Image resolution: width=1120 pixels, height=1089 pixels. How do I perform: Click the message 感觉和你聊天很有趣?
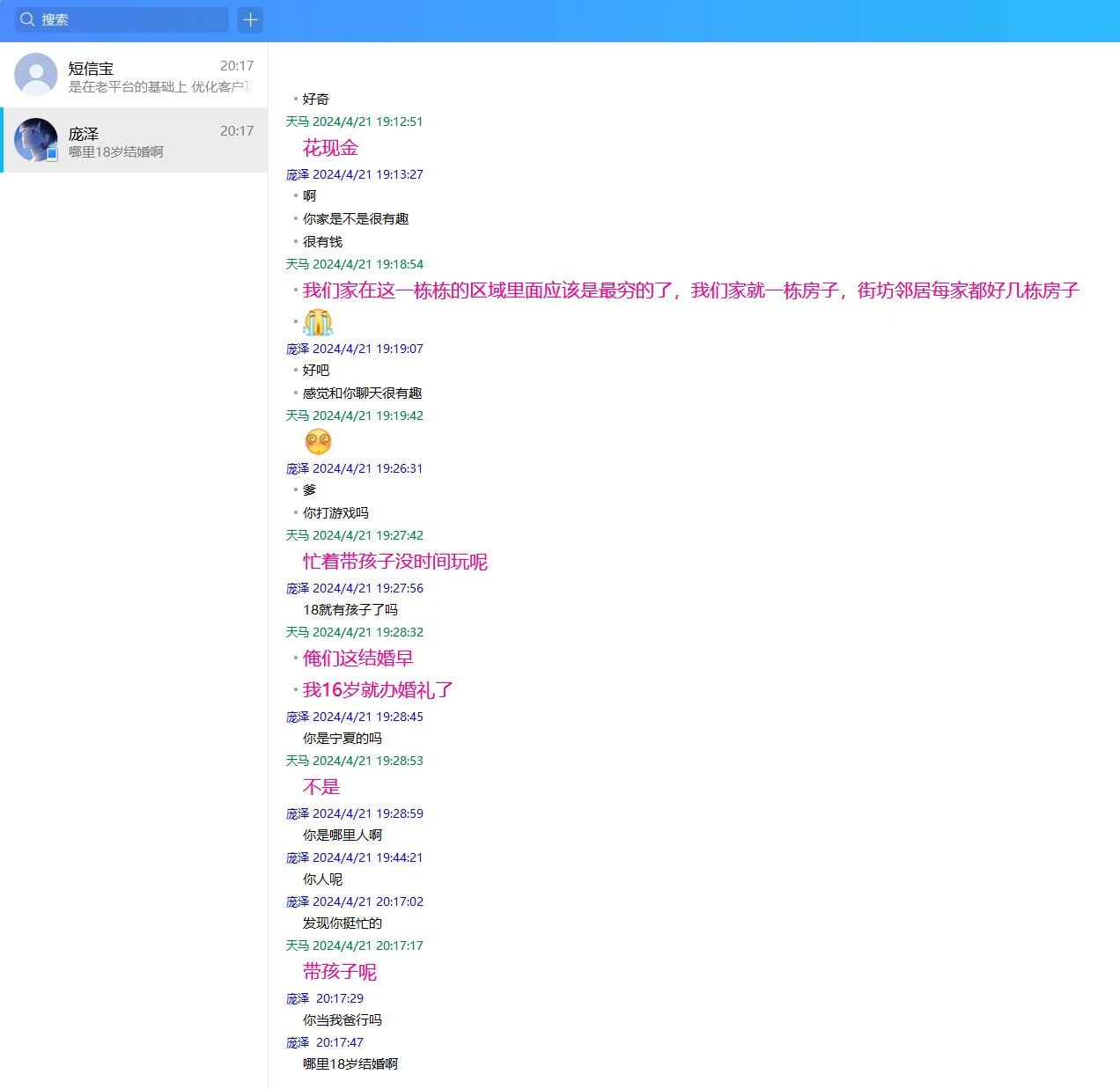click(362, 394)
